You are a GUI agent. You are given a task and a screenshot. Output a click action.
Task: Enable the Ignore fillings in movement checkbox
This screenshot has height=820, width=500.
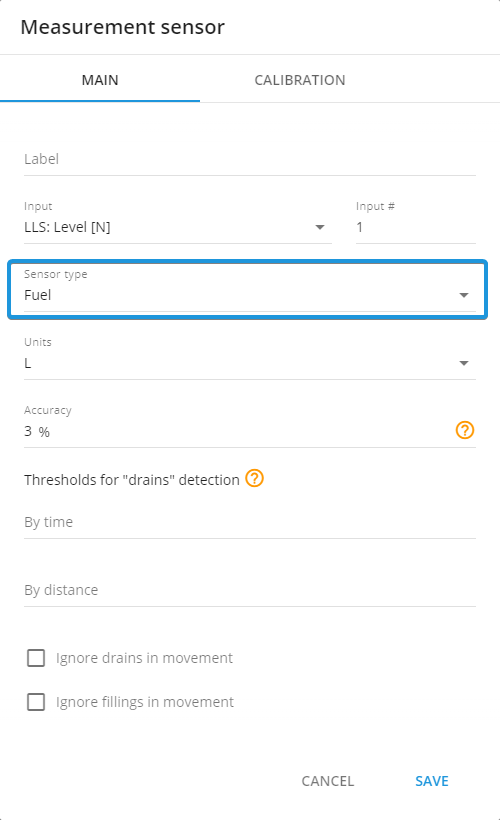coord(36,702)
